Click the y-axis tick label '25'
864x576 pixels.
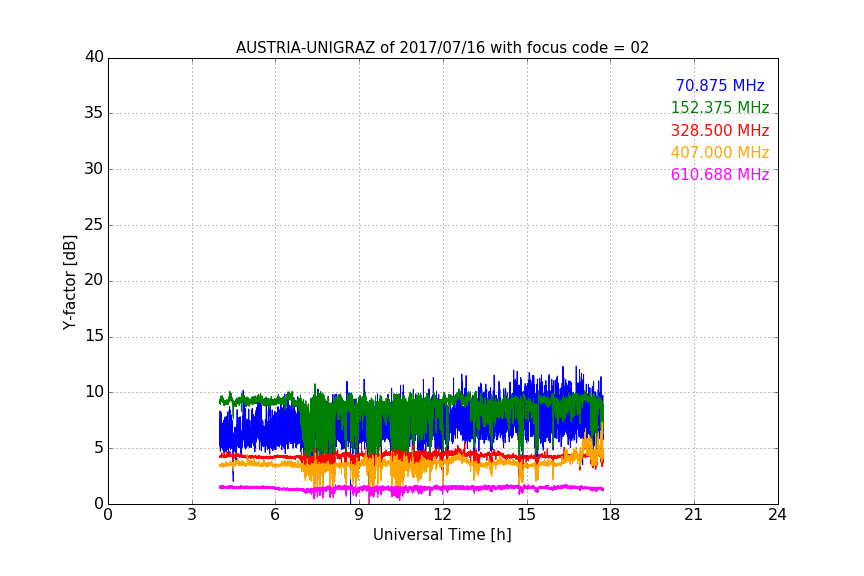pos(94,224)
